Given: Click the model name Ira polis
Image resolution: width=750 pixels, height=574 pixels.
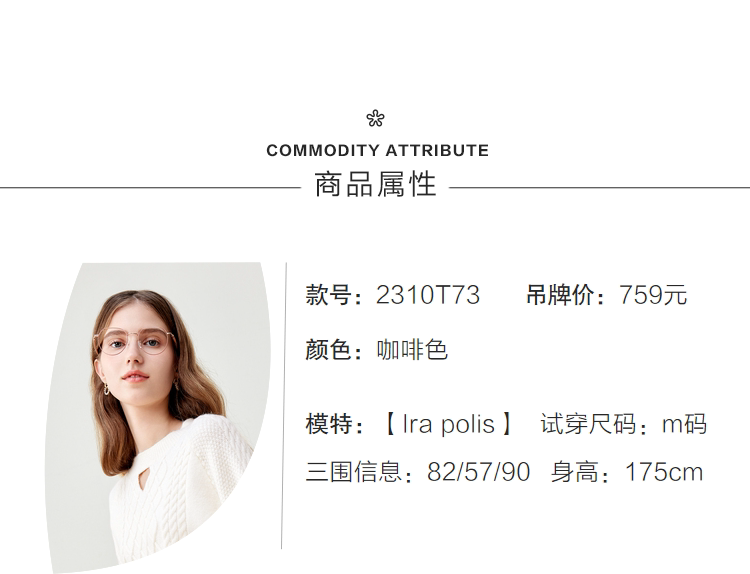Looking at the screenshot, I should [x=448, y=424].
